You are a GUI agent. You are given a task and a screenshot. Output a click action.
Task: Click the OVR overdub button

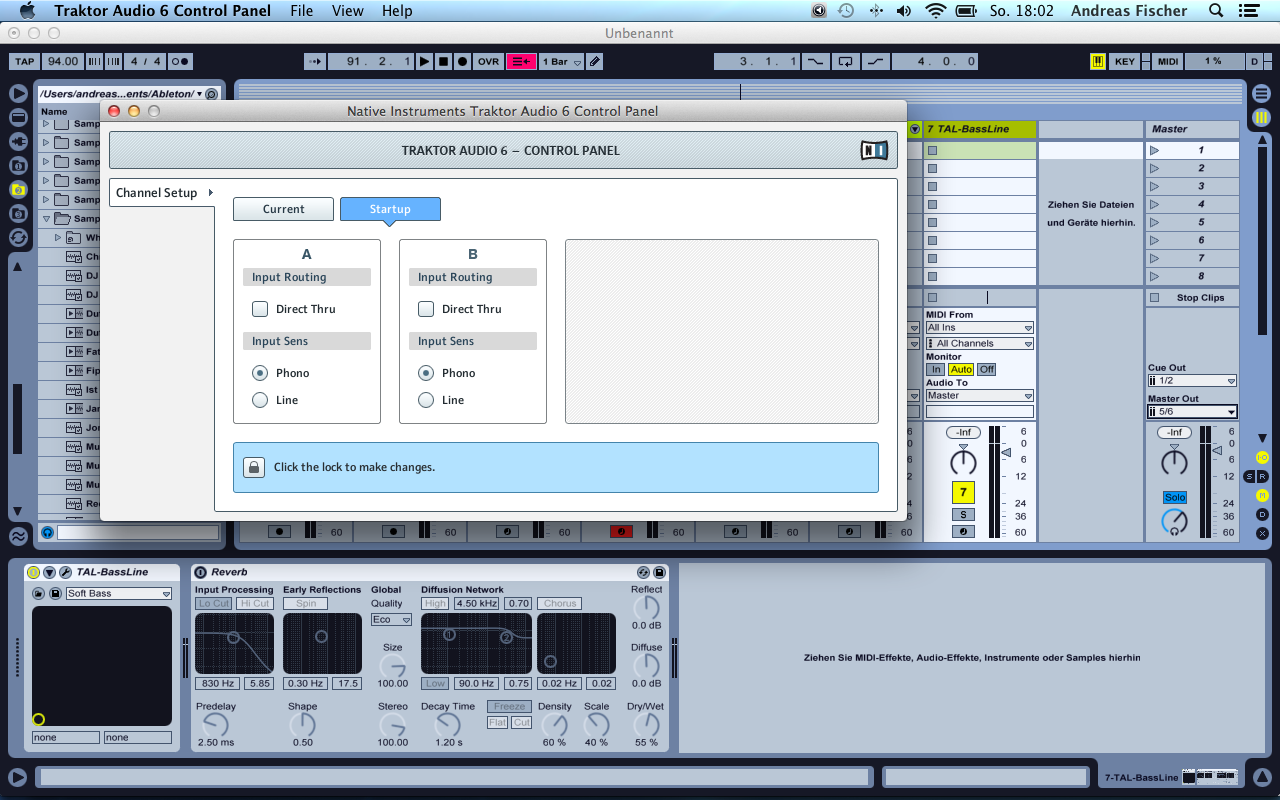(x=488, y=62)
